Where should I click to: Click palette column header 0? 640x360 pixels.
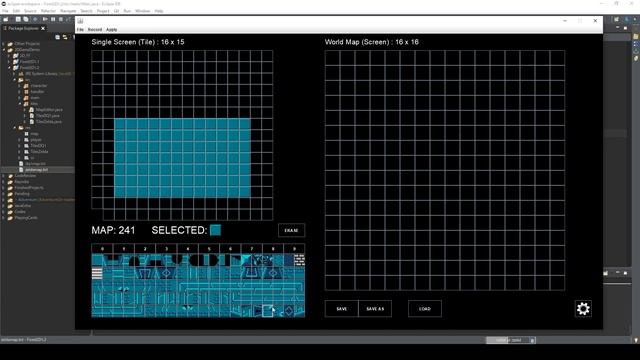[x=102, y=249]
